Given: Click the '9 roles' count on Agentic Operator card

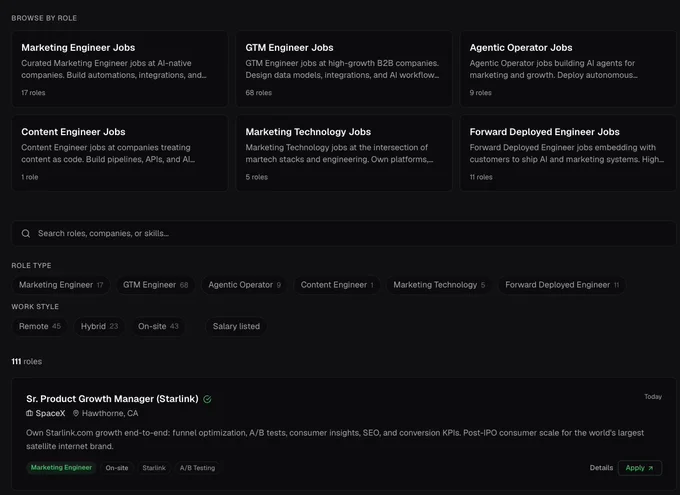Looking at the screenshot, I should point(481,93).
